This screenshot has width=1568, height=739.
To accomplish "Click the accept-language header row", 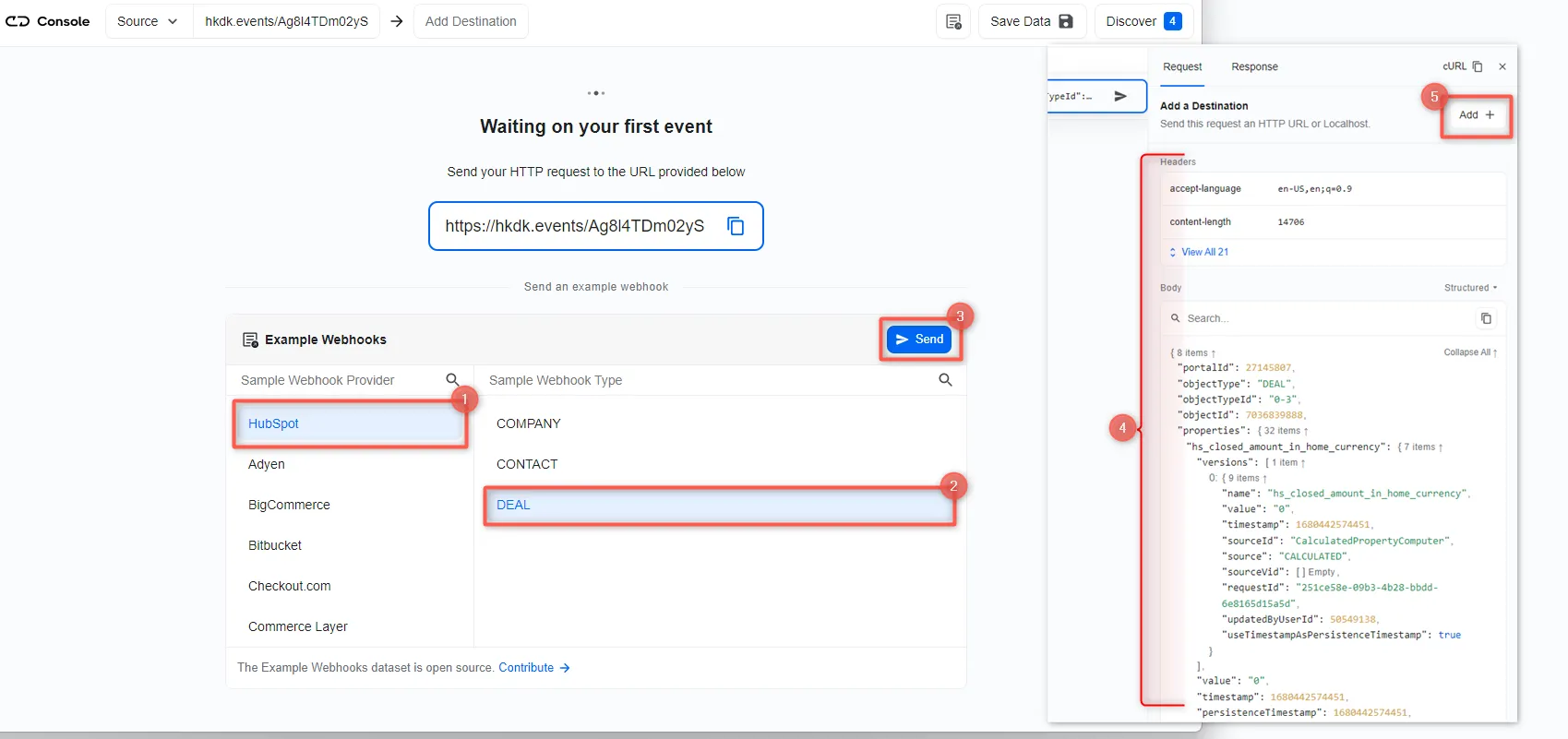I will pyautogui.click(x=1333, y=189).
